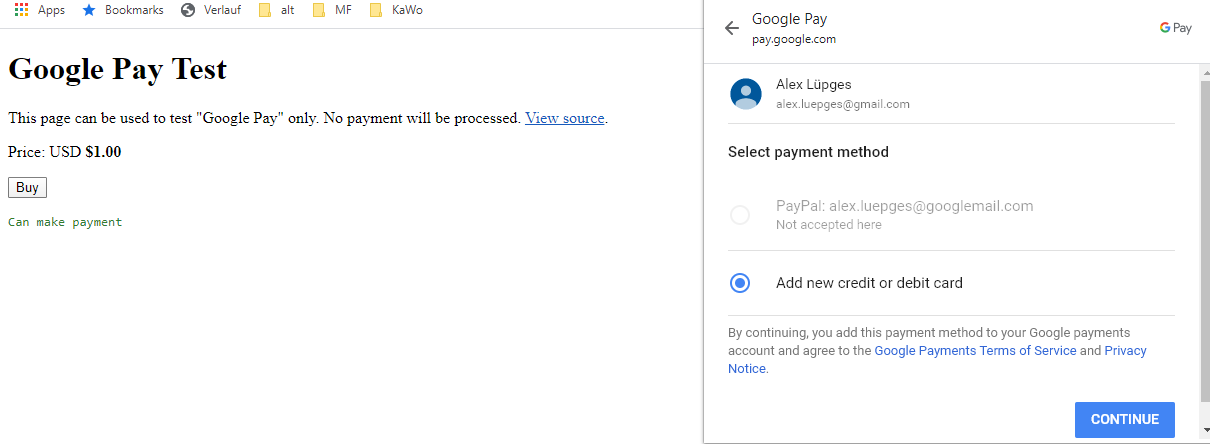Viewport: 1210px width, 444px height.
Task: Click the G Pay logo
Action: tap(1176, 28)
